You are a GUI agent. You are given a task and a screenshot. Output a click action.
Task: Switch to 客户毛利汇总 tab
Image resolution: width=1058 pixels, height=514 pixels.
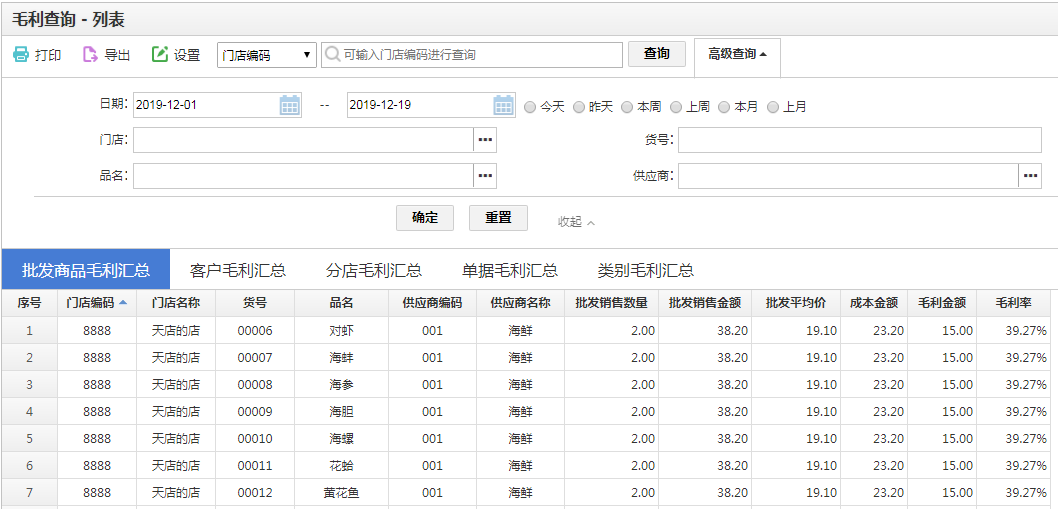238,270
